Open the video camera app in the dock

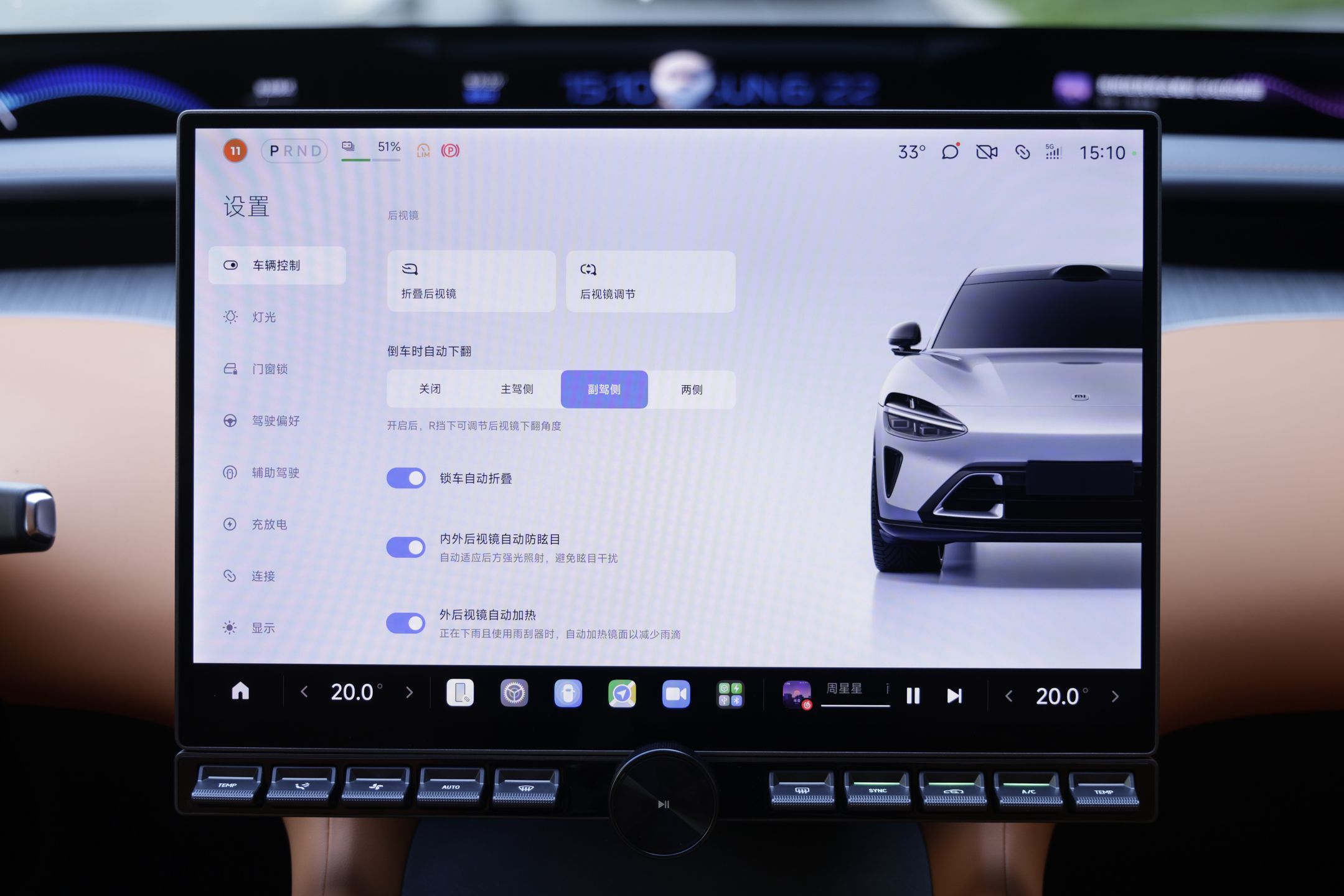tap(676, 694)
